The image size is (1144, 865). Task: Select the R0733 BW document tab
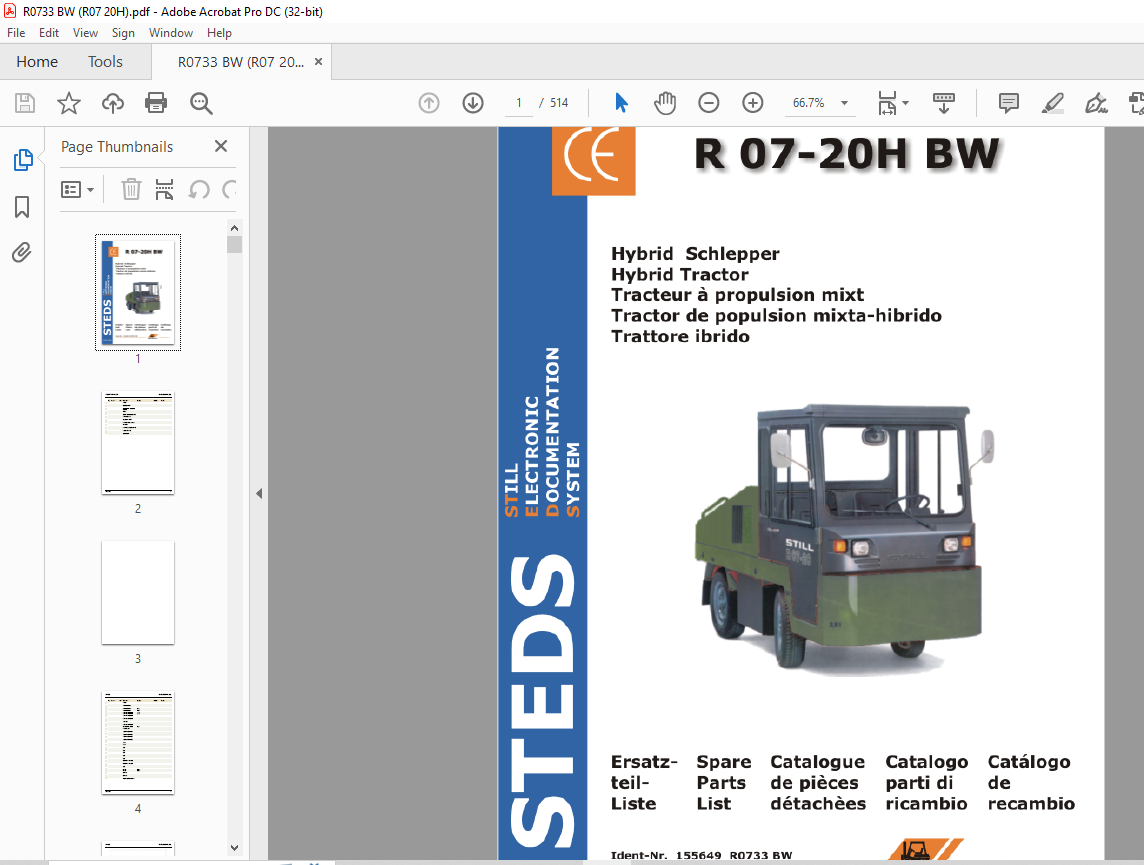pos(241,62)
